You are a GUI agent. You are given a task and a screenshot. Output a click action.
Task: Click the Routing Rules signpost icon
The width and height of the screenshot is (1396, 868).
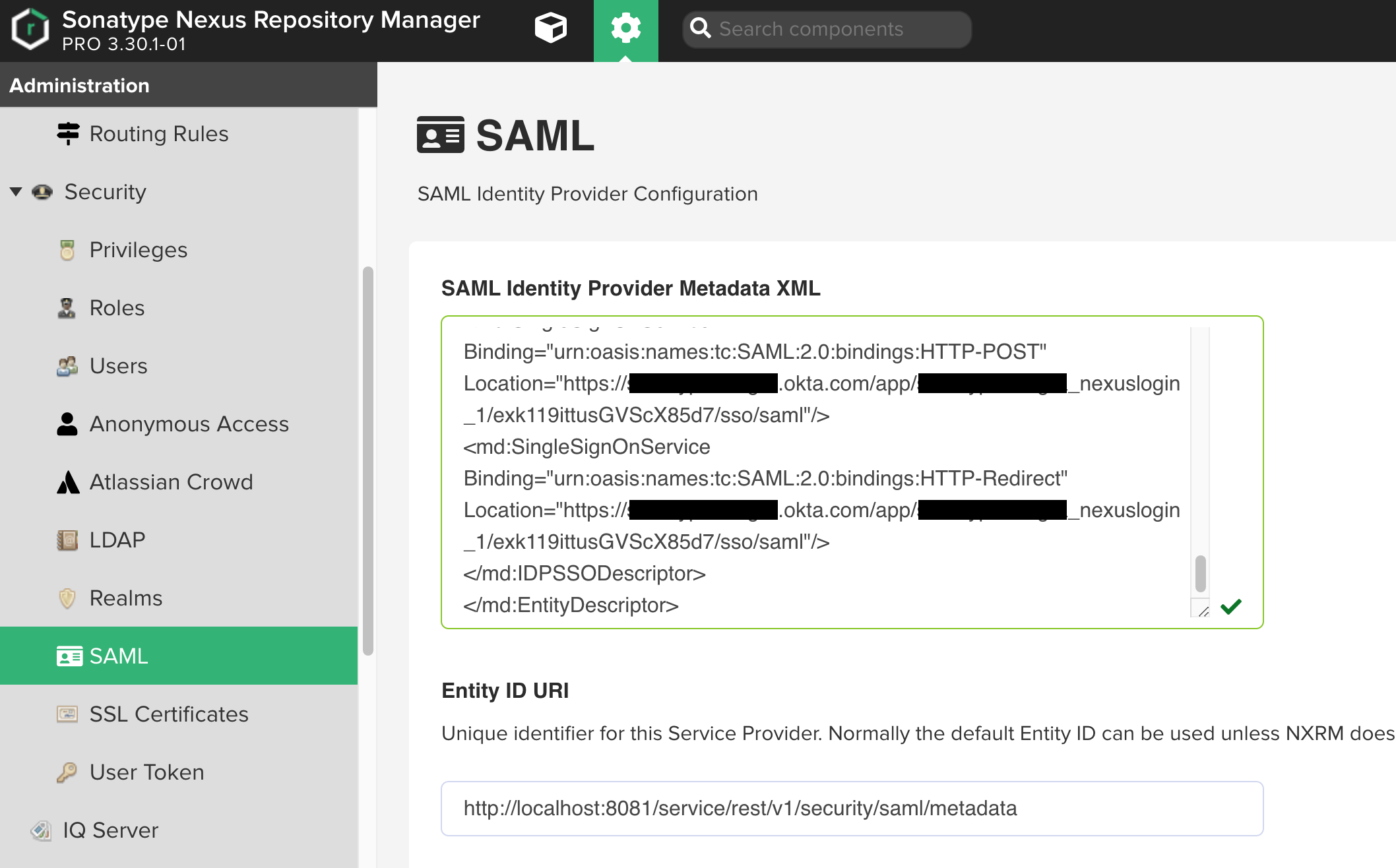[68, 134]
